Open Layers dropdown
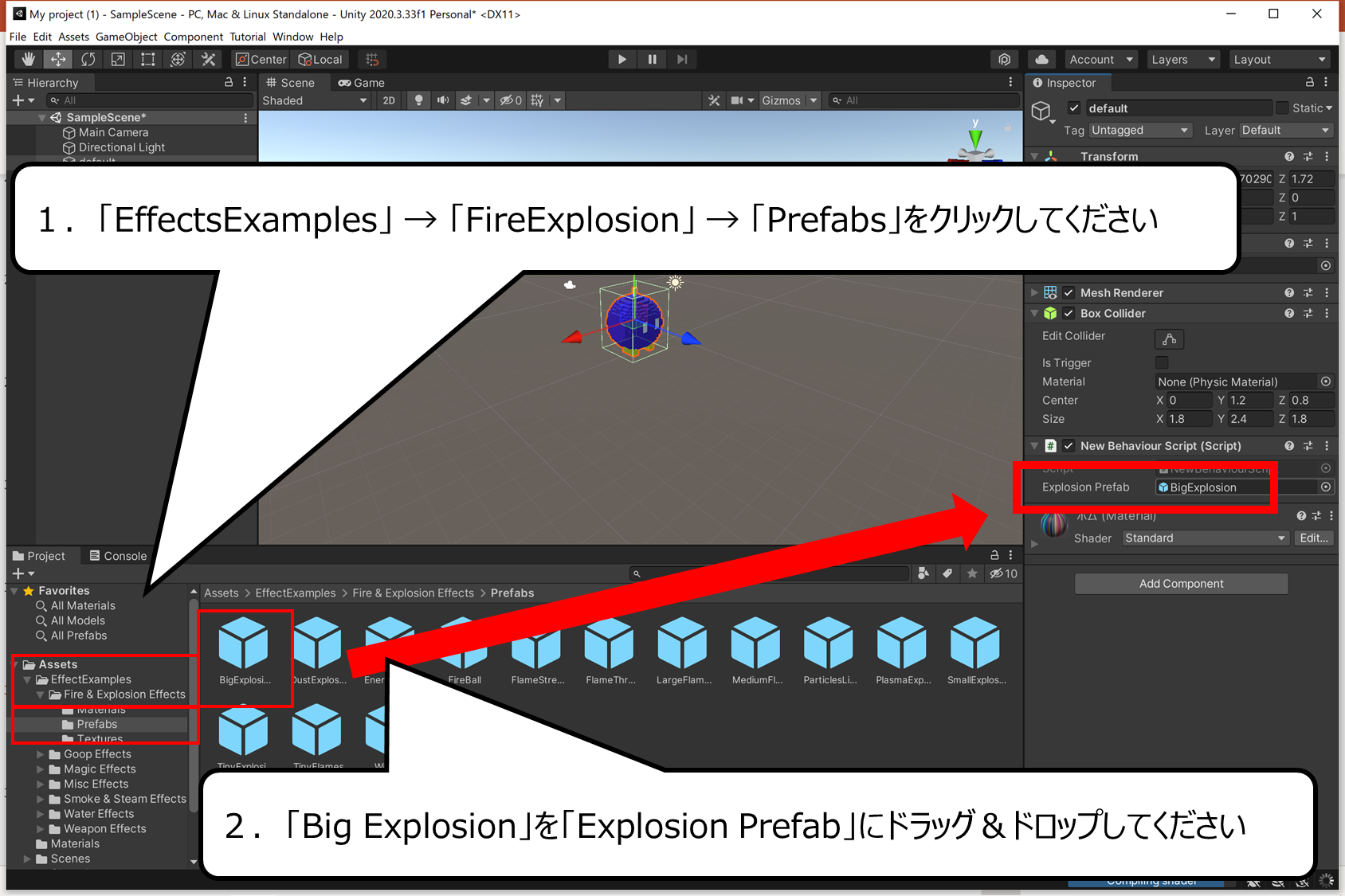The height and width of the screenshot is (896, 1345). coord(1183,59)
